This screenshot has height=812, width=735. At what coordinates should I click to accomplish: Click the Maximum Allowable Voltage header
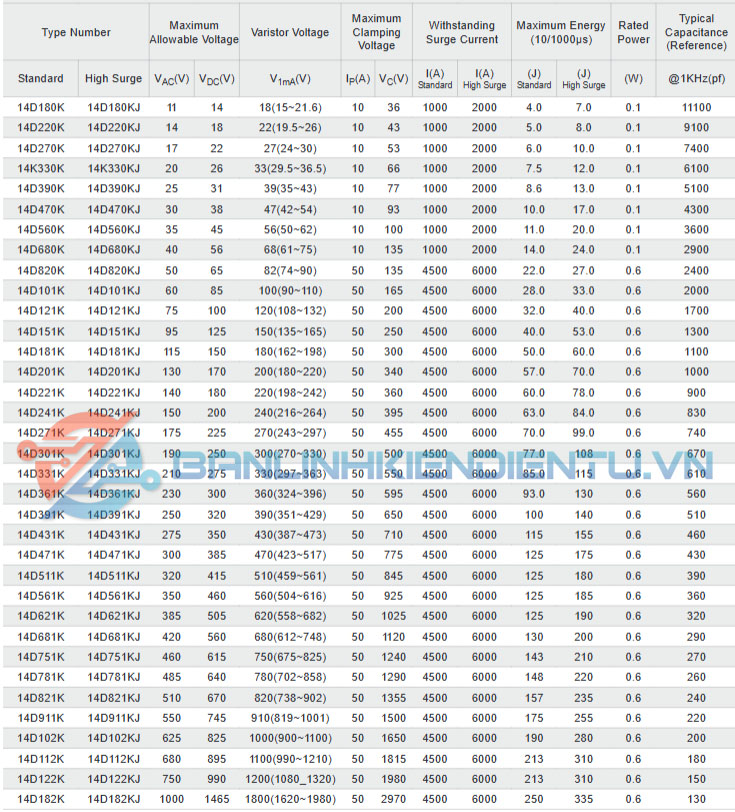point(194,32)
